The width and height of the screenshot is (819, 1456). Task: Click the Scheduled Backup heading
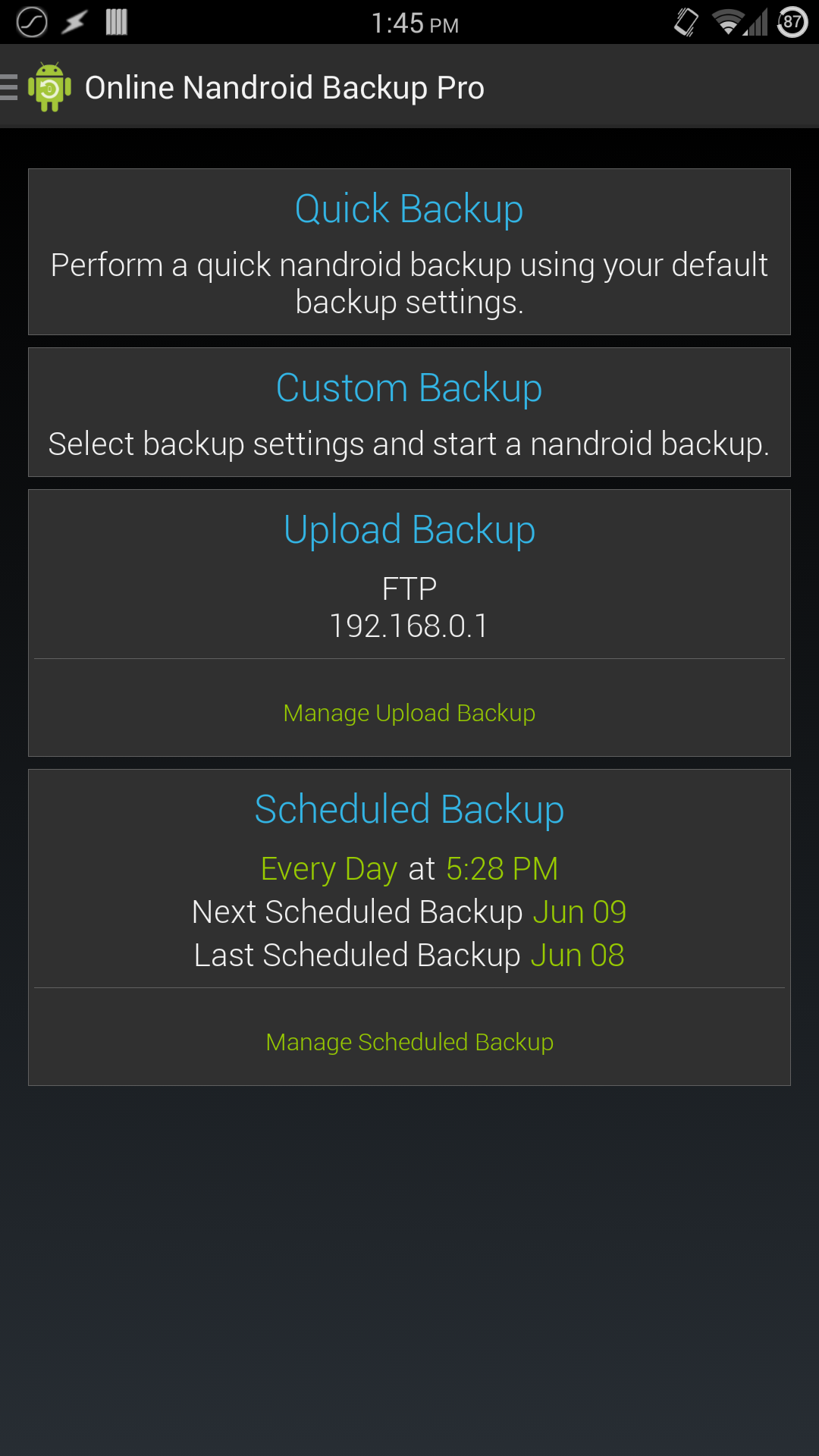click(409, 809)
